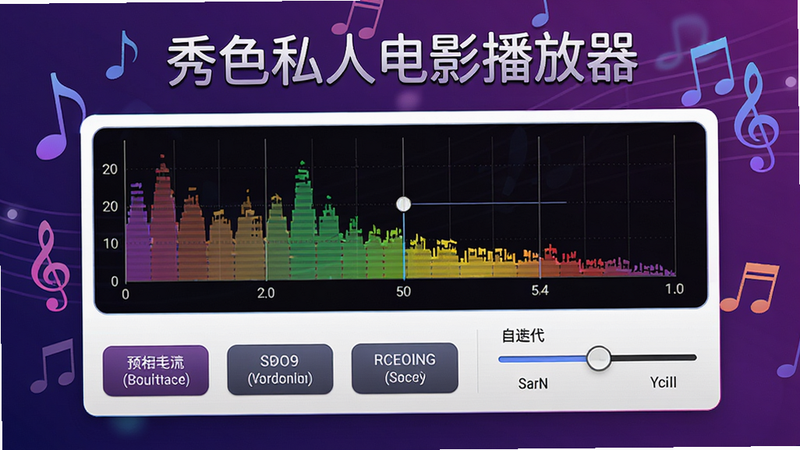Click the black right portion of slider track
800x450 pixels.
[654, 358]
